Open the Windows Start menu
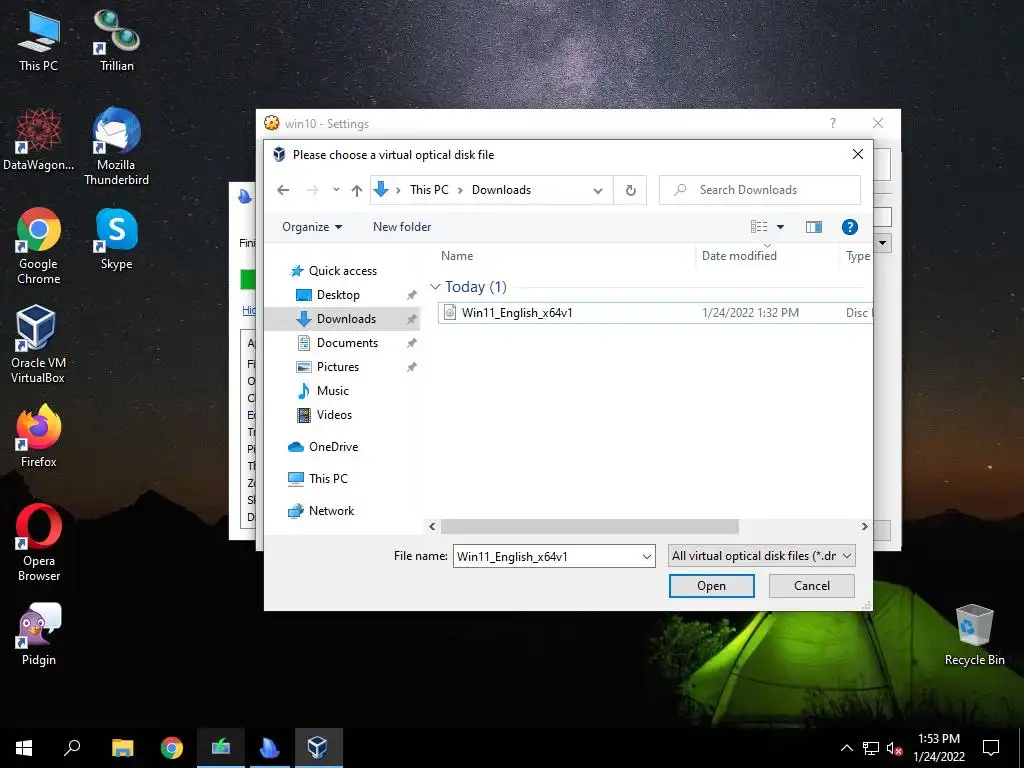This screenshot has width=1024, height=768. 24,748
